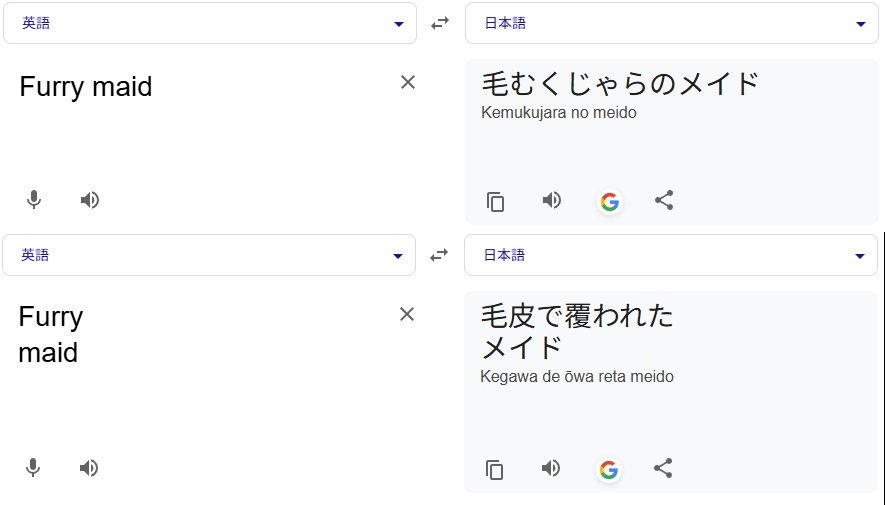The height and width of the screenshot is (505, 885).
Task: Swap languages in the bottom translator
Action: (439, 255)
